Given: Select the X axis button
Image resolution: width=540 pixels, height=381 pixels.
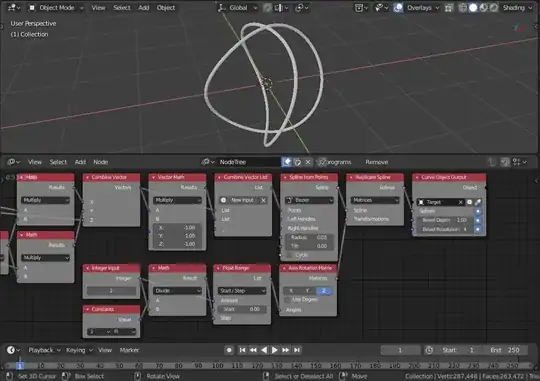Looking at the screenshot, I should [291, 291].
